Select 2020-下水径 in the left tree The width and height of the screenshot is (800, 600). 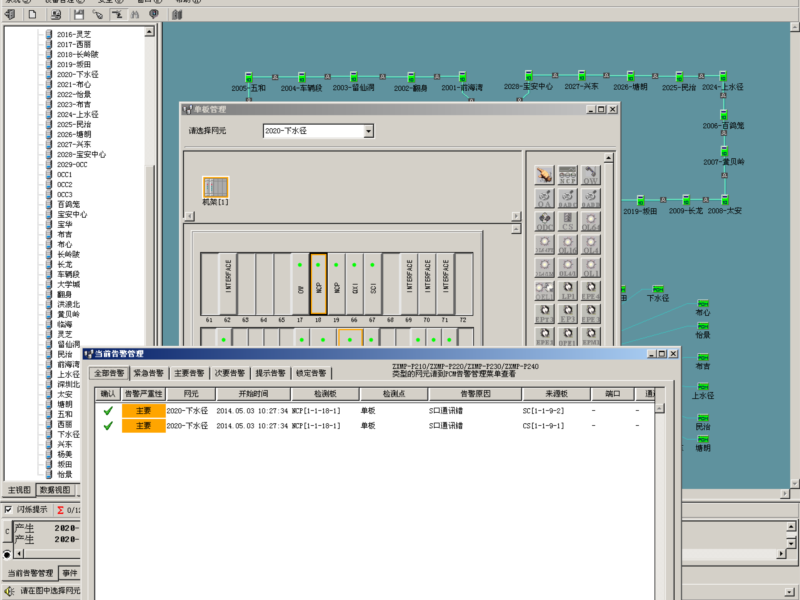(77, 75)
